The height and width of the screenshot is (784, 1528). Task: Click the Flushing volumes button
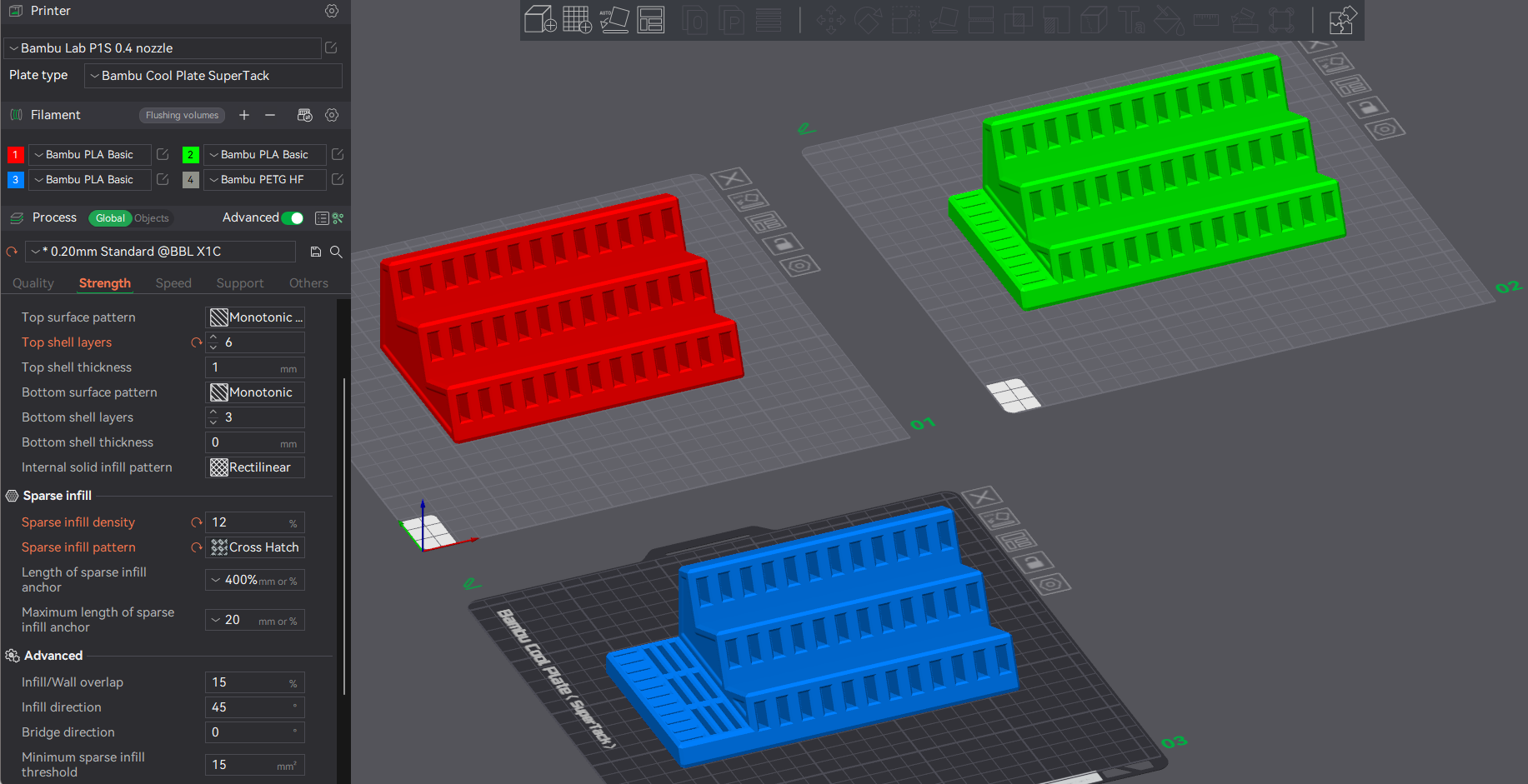(x=182, y=115)
